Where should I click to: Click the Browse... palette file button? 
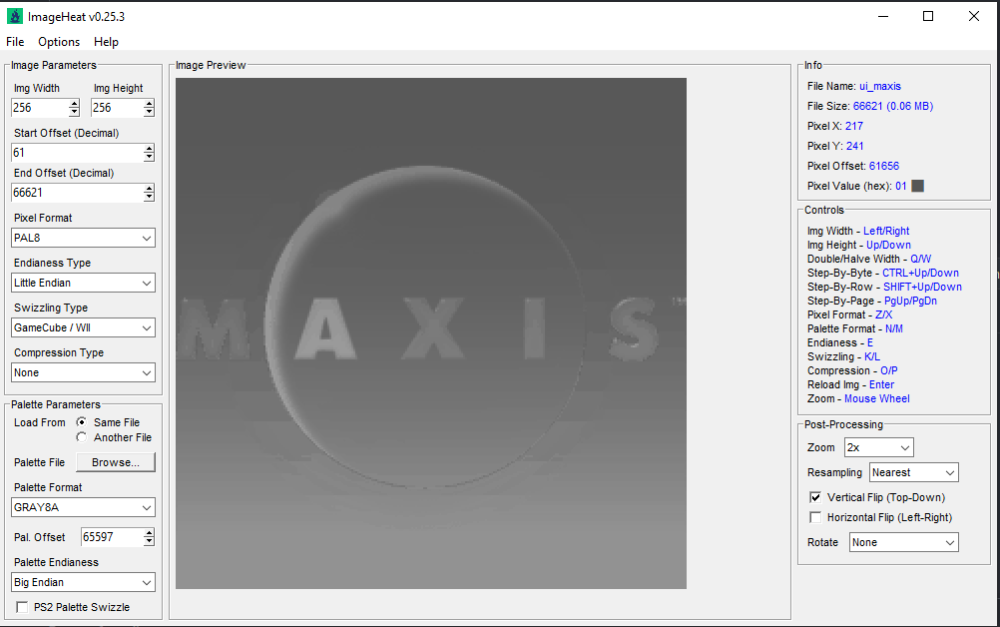pyautogui.click(x=117, y=463)
